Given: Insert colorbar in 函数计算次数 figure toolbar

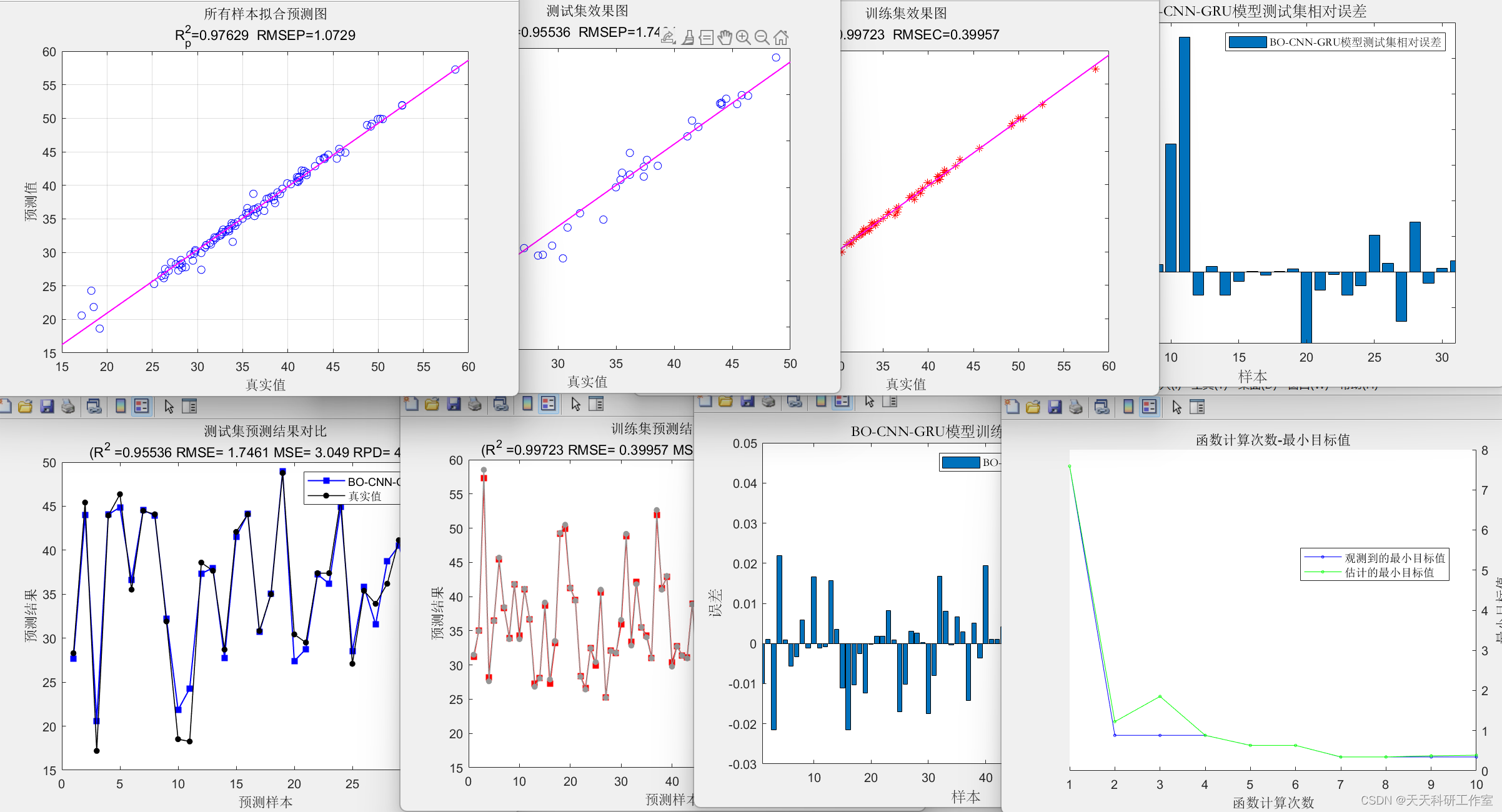Looking at the screenshot, I should [1128, 407].
